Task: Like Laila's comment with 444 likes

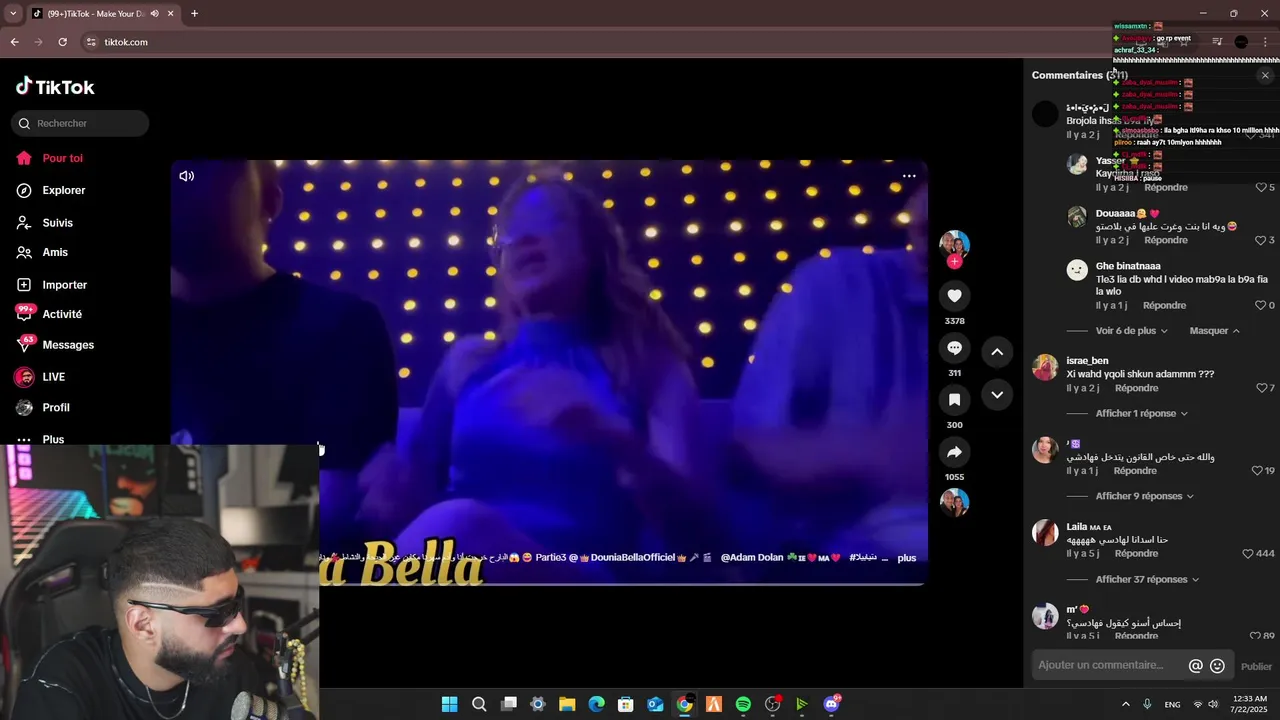Action: [x=1248, y=554]
